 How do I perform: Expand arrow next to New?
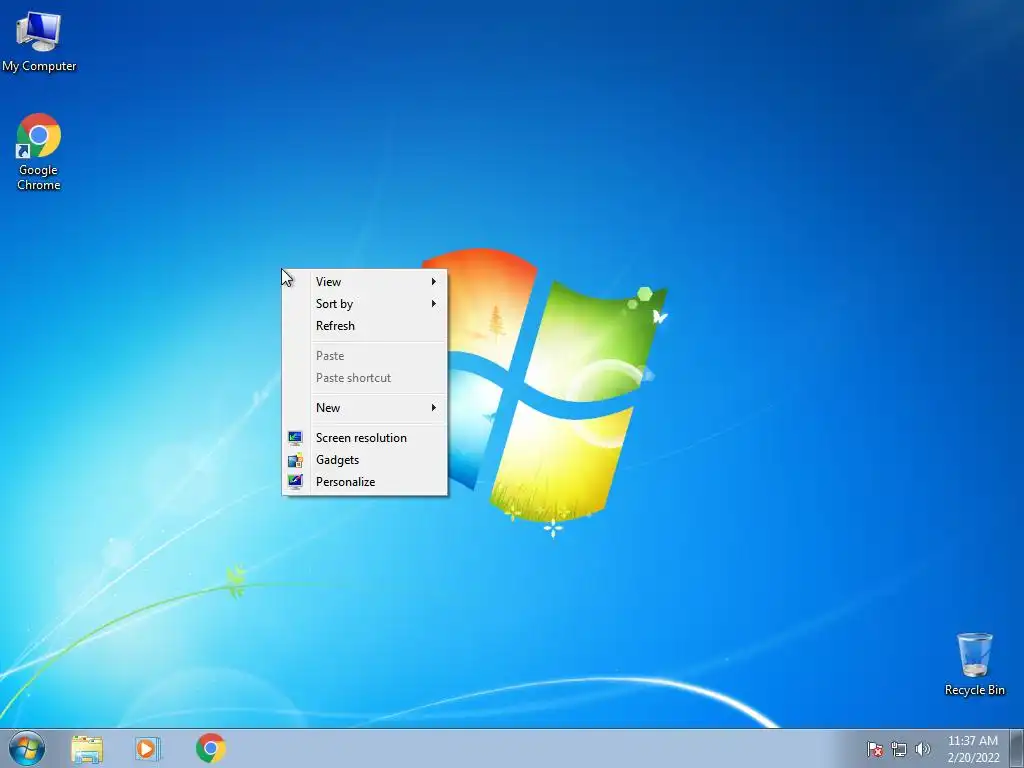pyautogui.click(x=434, y=408)
